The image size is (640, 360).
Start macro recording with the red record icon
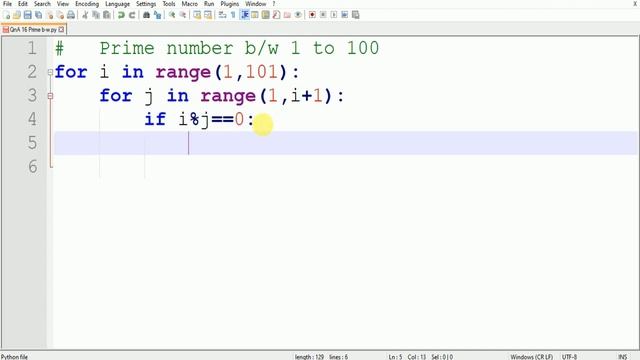(312, 15)
